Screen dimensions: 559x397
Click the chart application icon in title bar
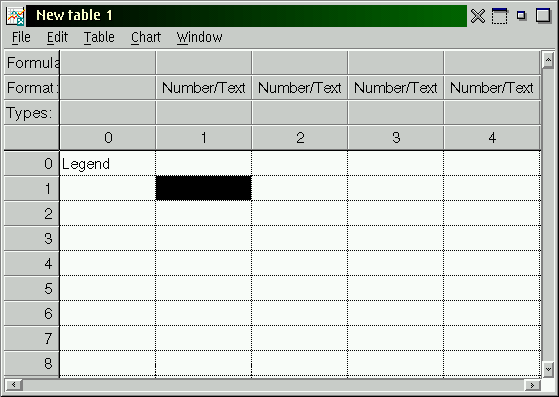[15, 16]
